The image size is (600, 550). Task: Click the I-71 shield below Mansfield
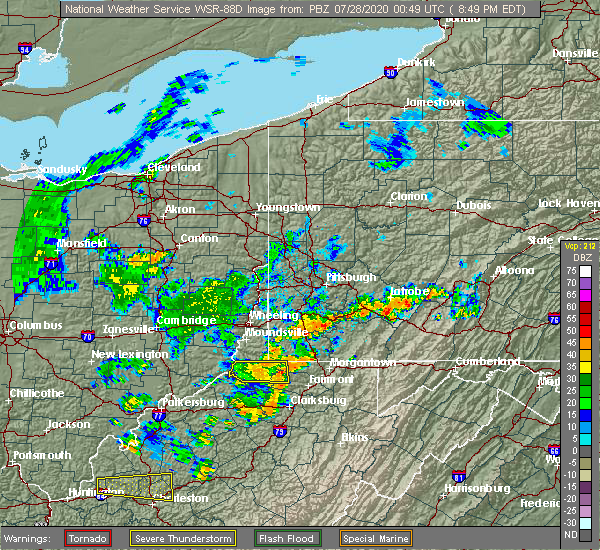pyautogui.click(x=51, y=263)
